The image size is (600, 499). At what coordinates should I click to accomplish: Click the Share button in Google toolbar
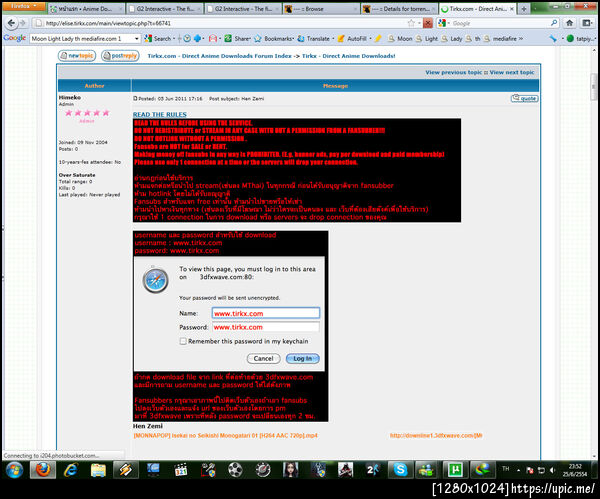[x=237, y=39]
